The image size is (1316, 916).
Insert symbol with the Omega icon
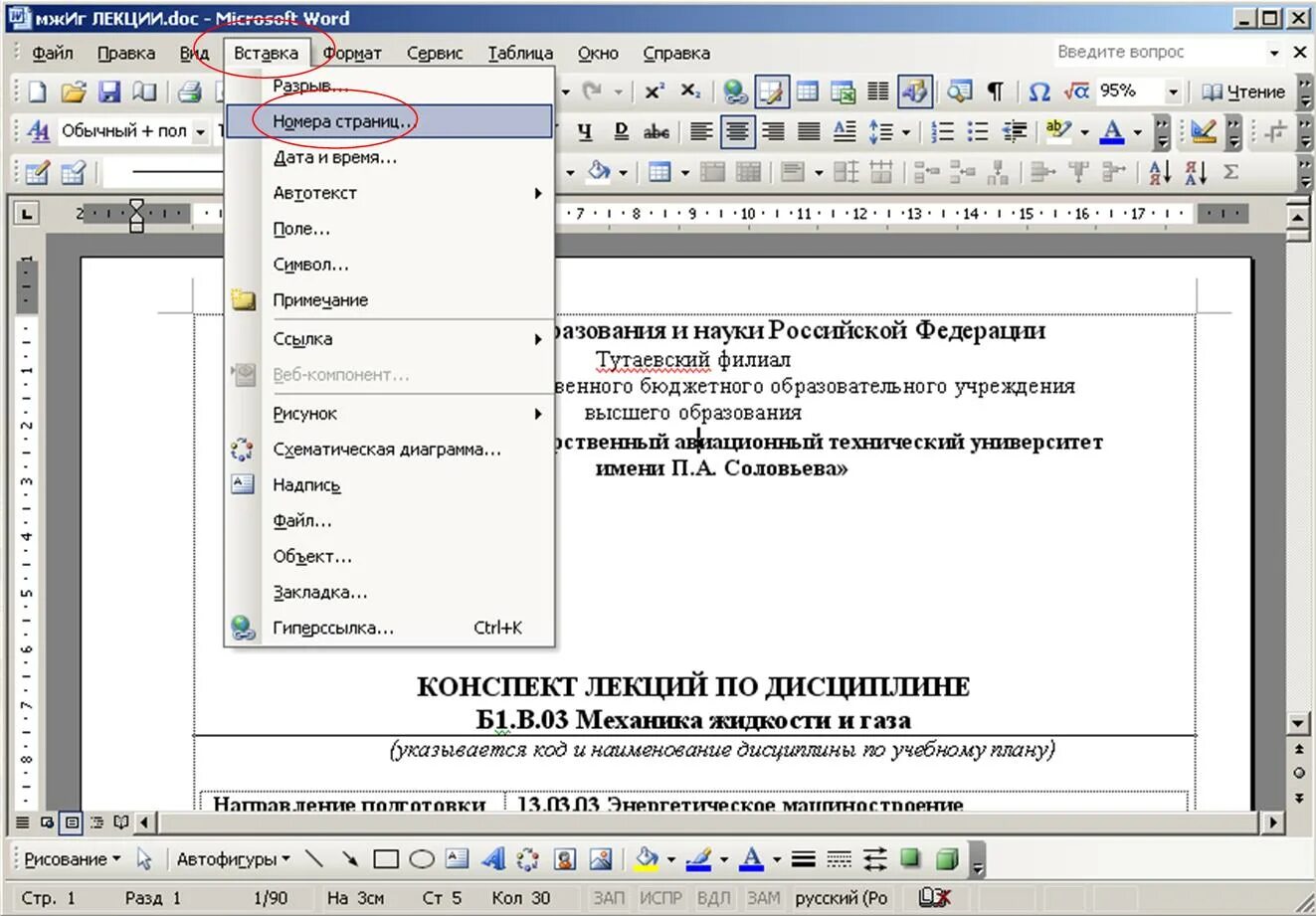click(1039, 92)
